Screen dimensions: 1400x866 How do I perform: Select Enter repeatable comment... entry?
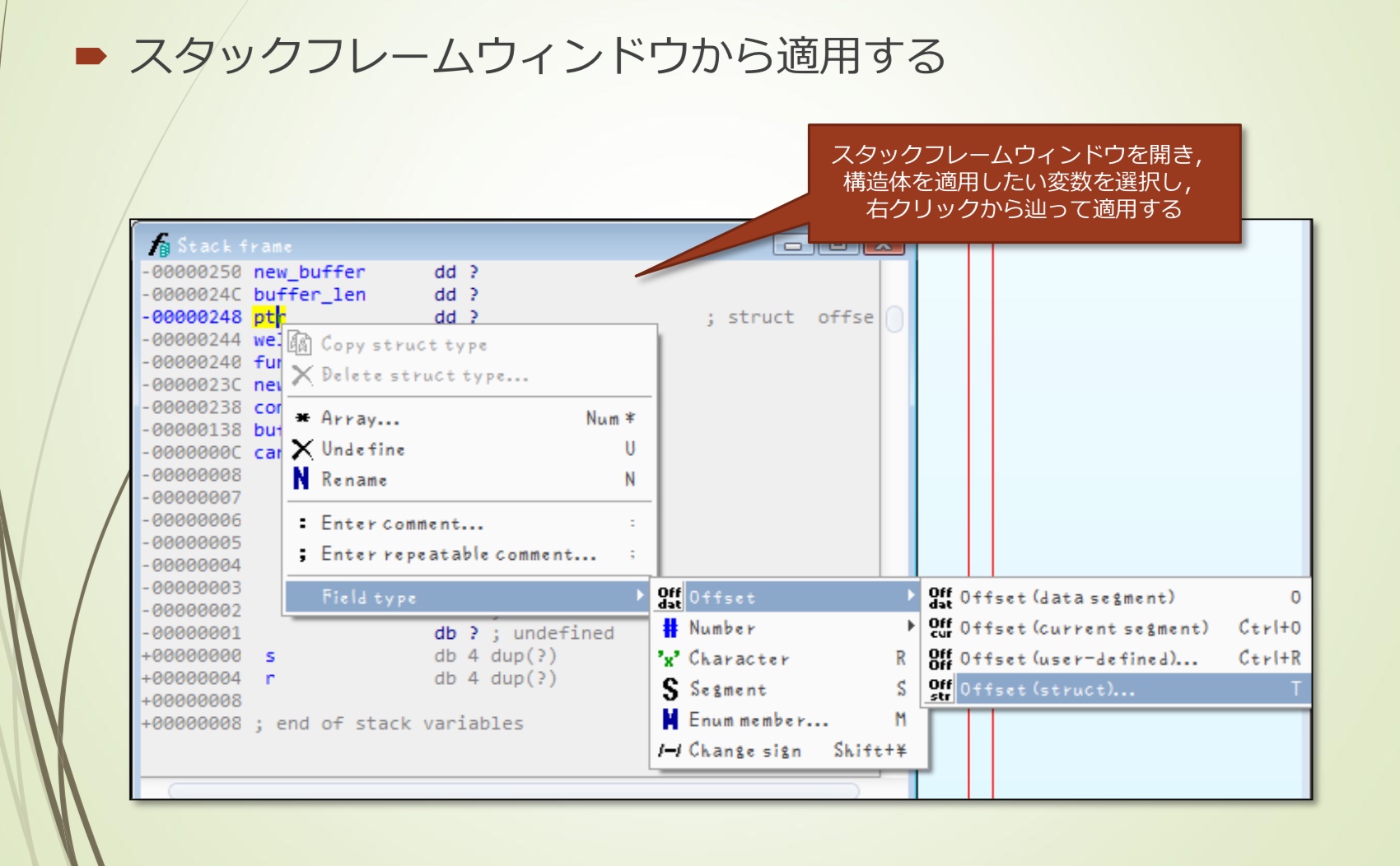[x=469, y=555]
